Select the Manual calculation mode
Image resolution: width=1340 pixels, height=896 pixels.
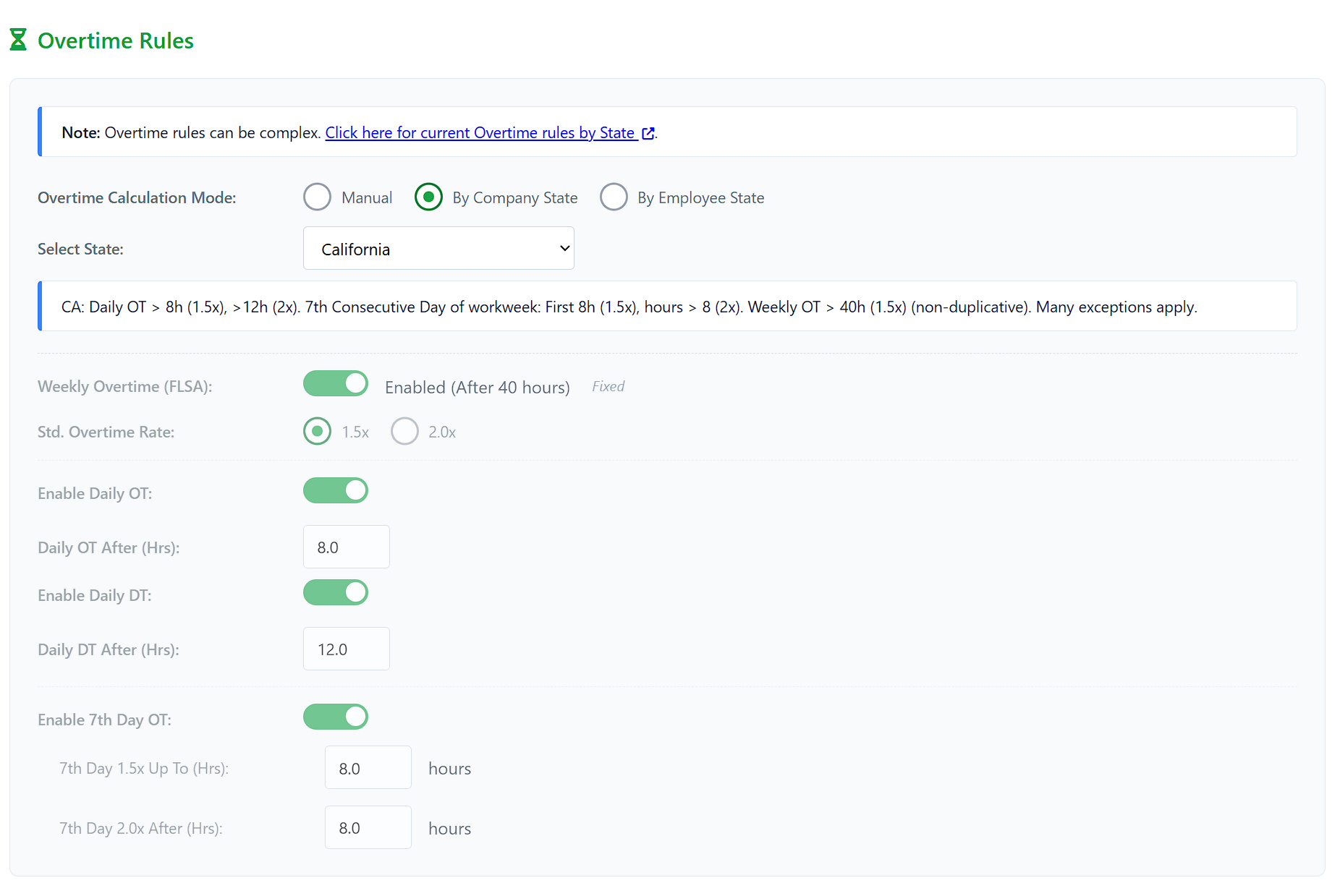317,197
